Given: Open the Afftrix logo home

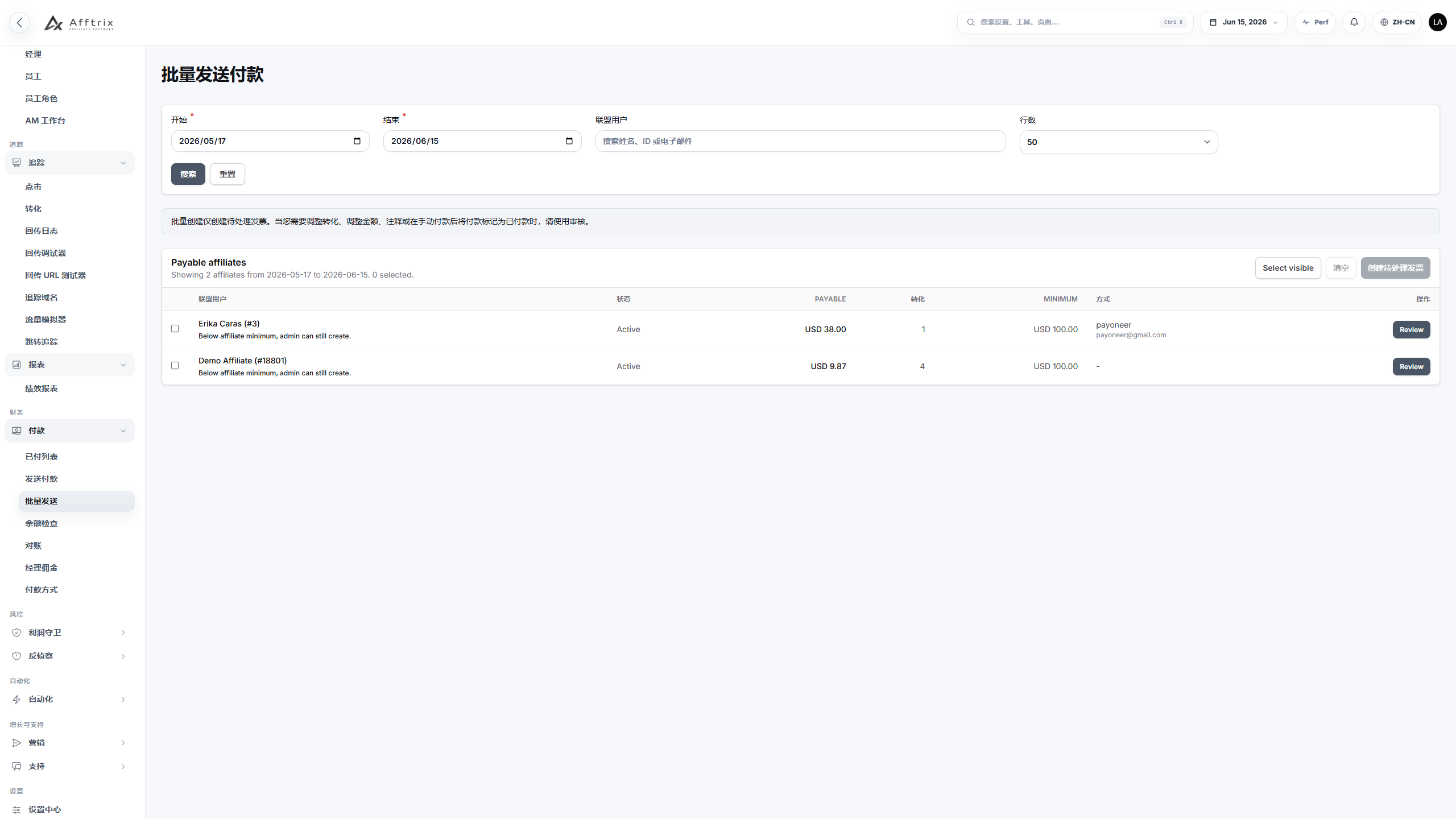Looking at the screenshot, I should [x=79, y=23].
